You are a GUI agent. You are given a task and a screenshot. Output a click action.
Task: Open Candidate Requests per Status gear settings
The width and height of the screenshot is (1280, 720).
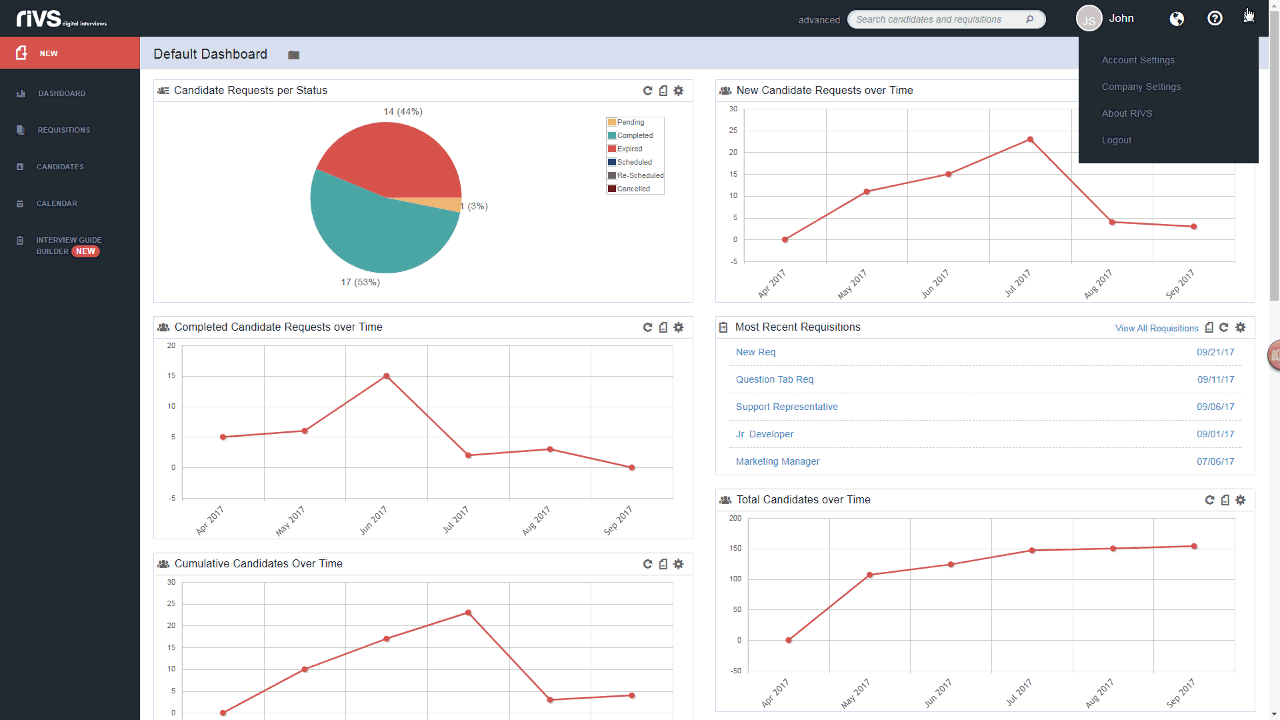tap(678, 90)
